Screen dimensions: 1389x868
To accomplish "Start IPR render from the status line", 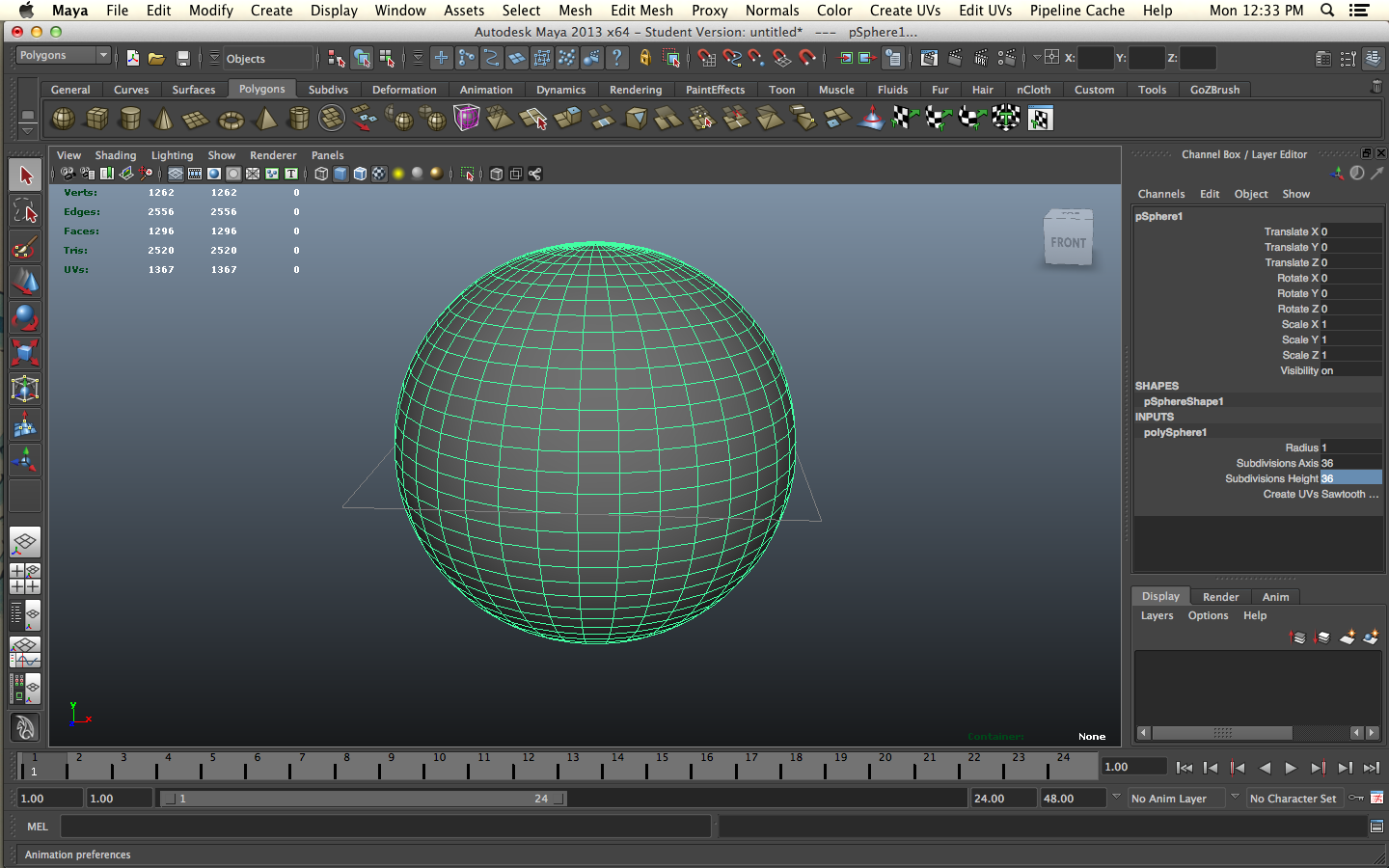I will tap(981, 58).
